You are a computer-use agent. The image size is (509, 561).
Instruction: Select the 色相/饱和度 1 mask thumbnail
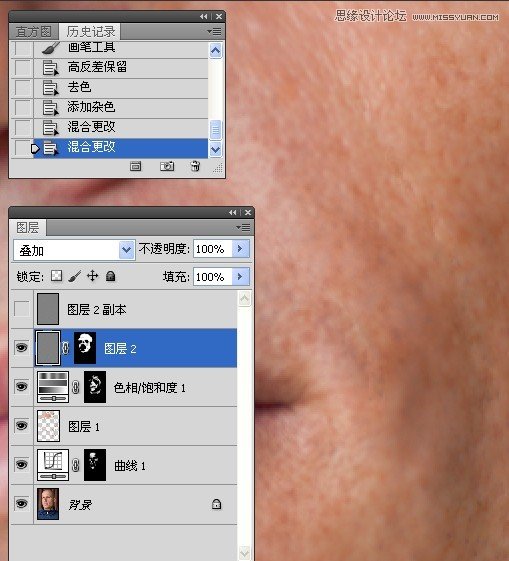[95, 387]
